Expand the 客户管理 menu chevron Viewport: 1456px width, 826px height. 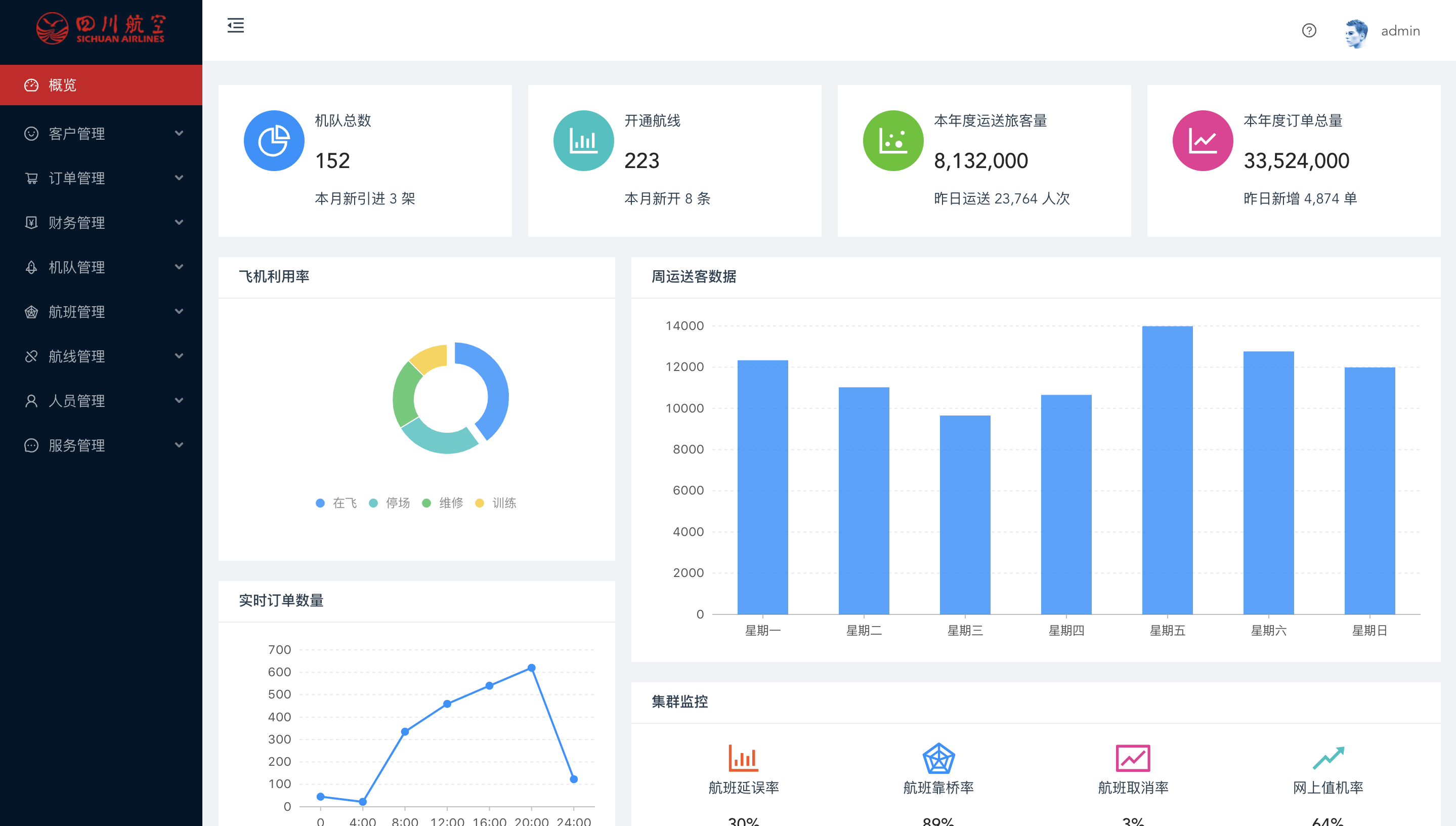pyautogui.click(x=179, y=133)
